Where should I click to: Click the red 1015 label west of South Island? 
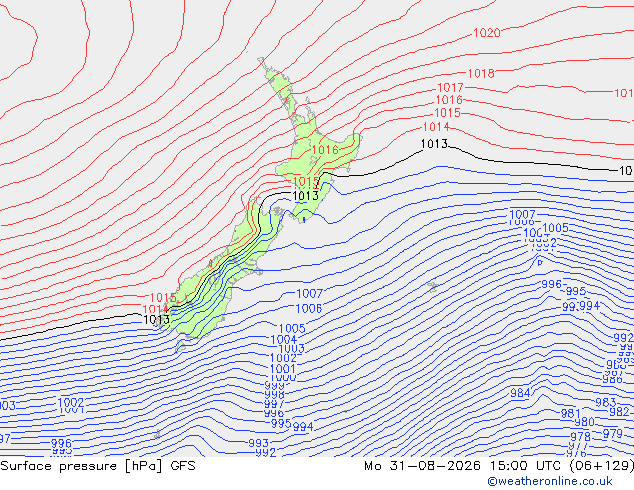(163, 298)
